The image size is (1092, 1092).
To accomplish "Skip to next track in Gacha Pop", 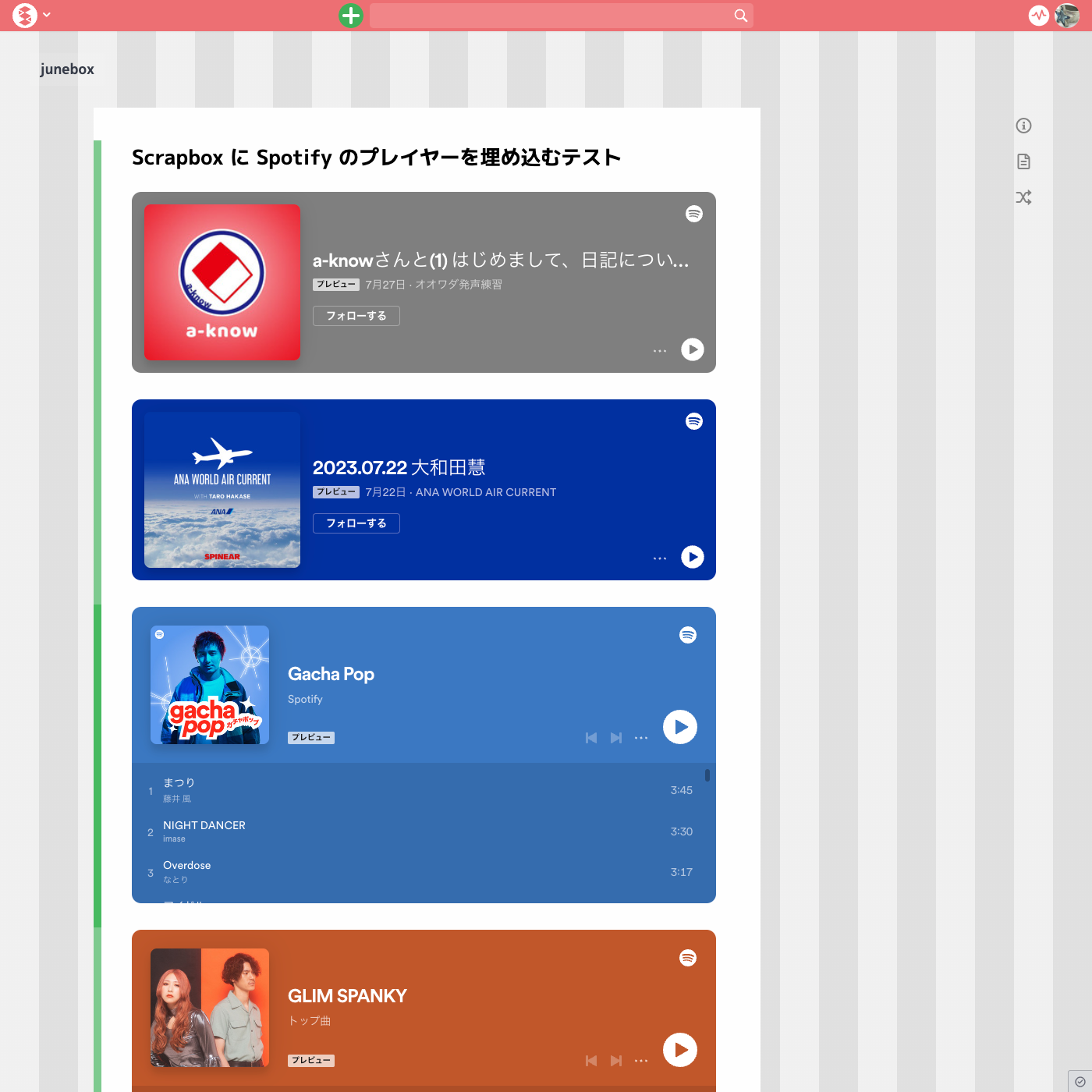I will pos(616,738).
